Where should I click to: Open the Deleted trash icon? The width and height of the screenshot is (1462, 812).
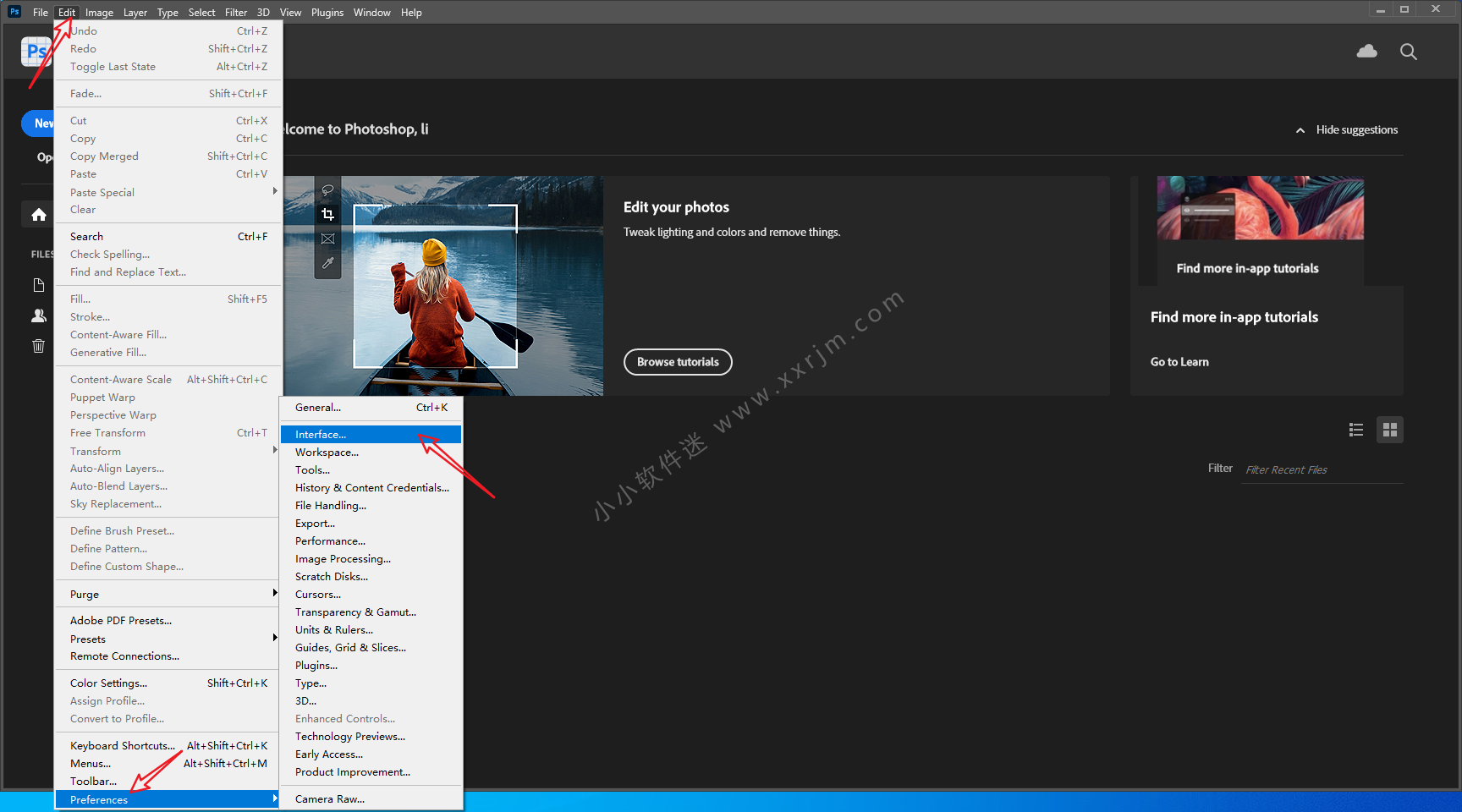point(39,345)
